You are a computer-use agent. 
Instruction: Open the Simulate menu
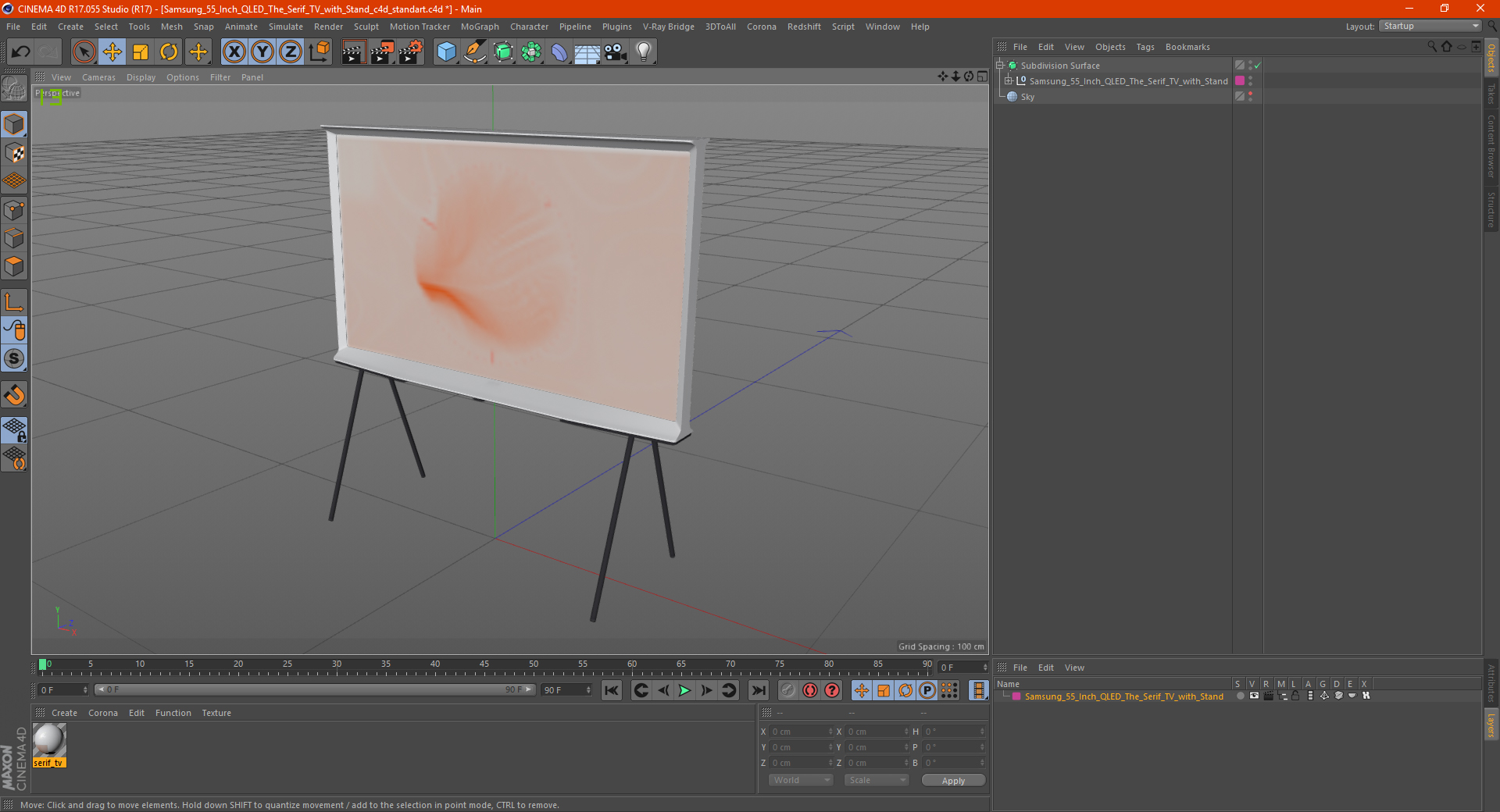click(286, 27)
